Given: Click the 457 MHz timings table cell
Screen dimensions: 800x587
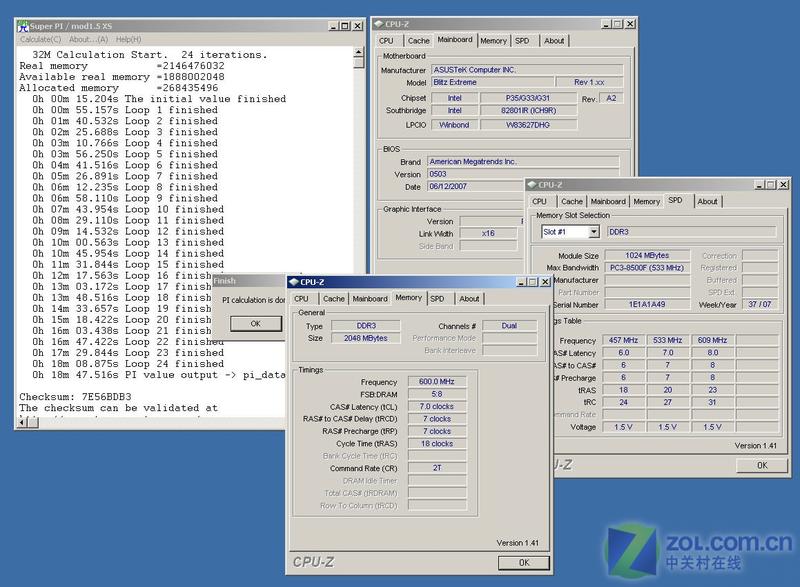Looking at the screenshot, I should coord(623,340).
